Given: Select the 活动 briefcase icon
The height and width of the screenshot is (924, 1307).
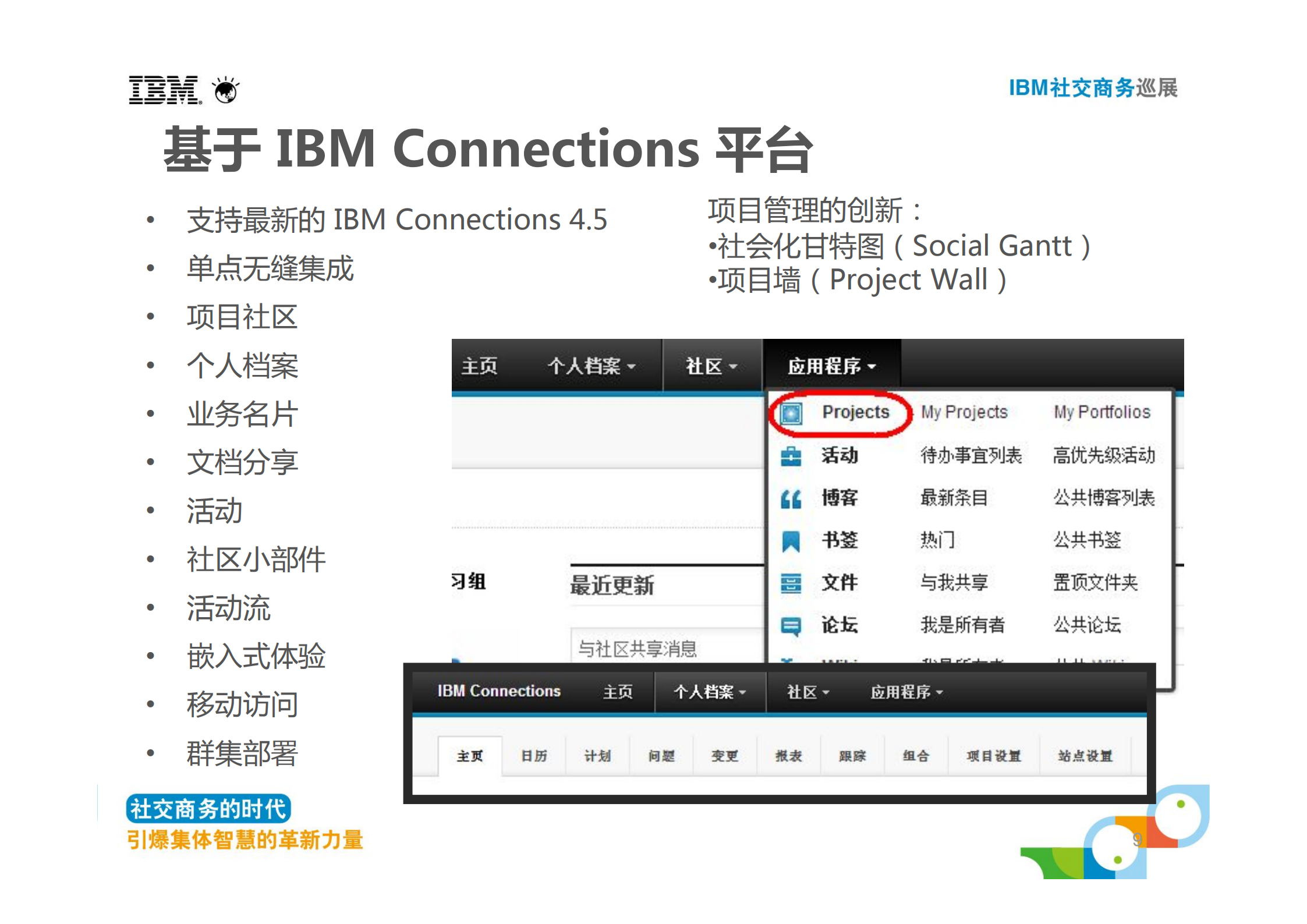Looking at the screenshot, I should [x=792, y=456].
